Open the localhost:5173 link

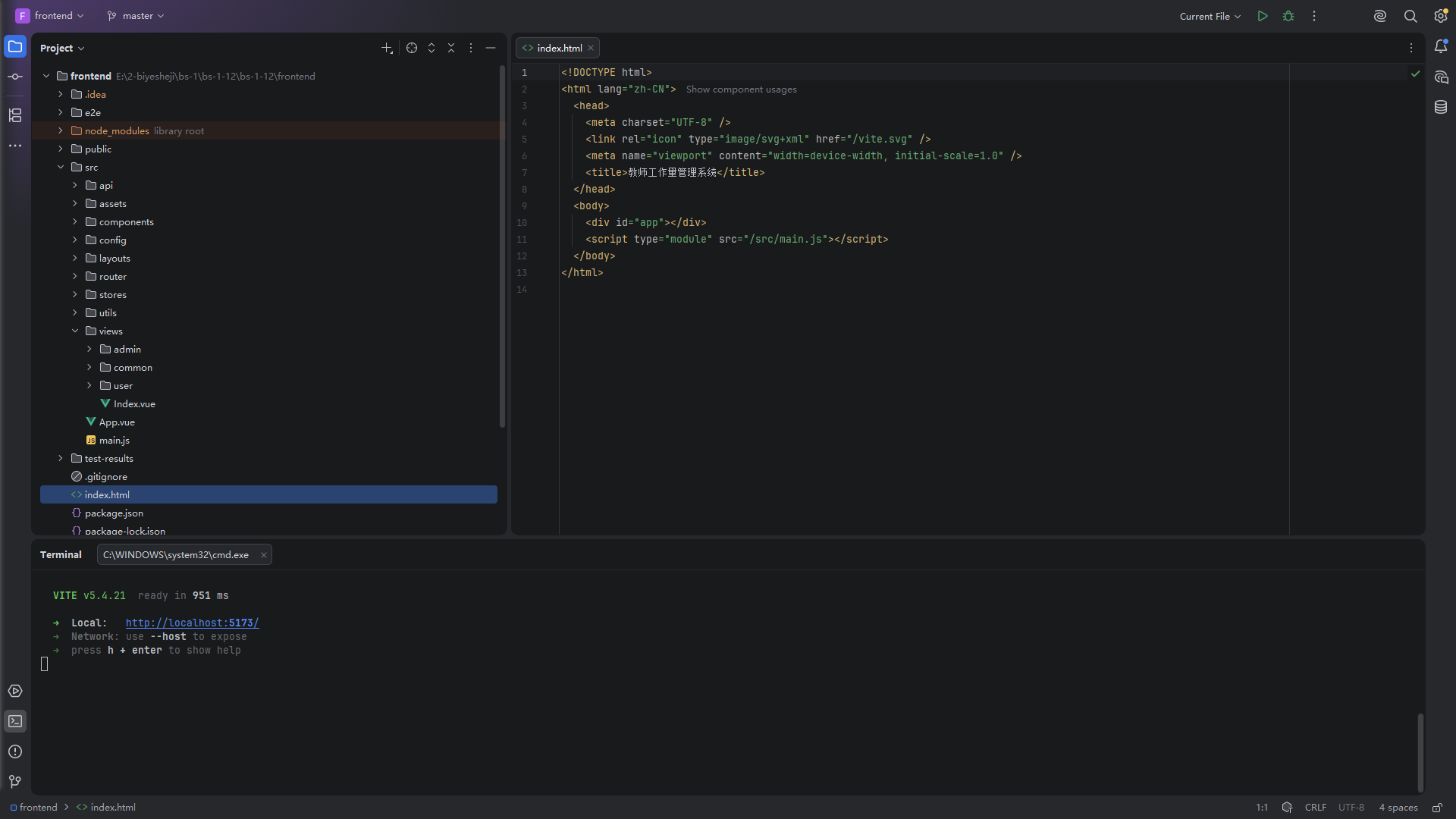click(x=193, y=623)
